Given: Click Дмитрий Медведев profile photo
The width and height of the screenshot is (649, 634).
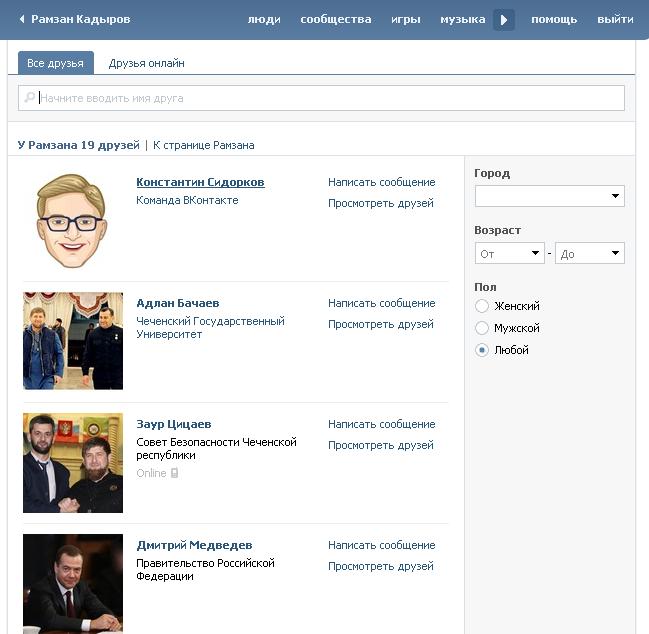Looking at the screenshot, I should (73, 584).
